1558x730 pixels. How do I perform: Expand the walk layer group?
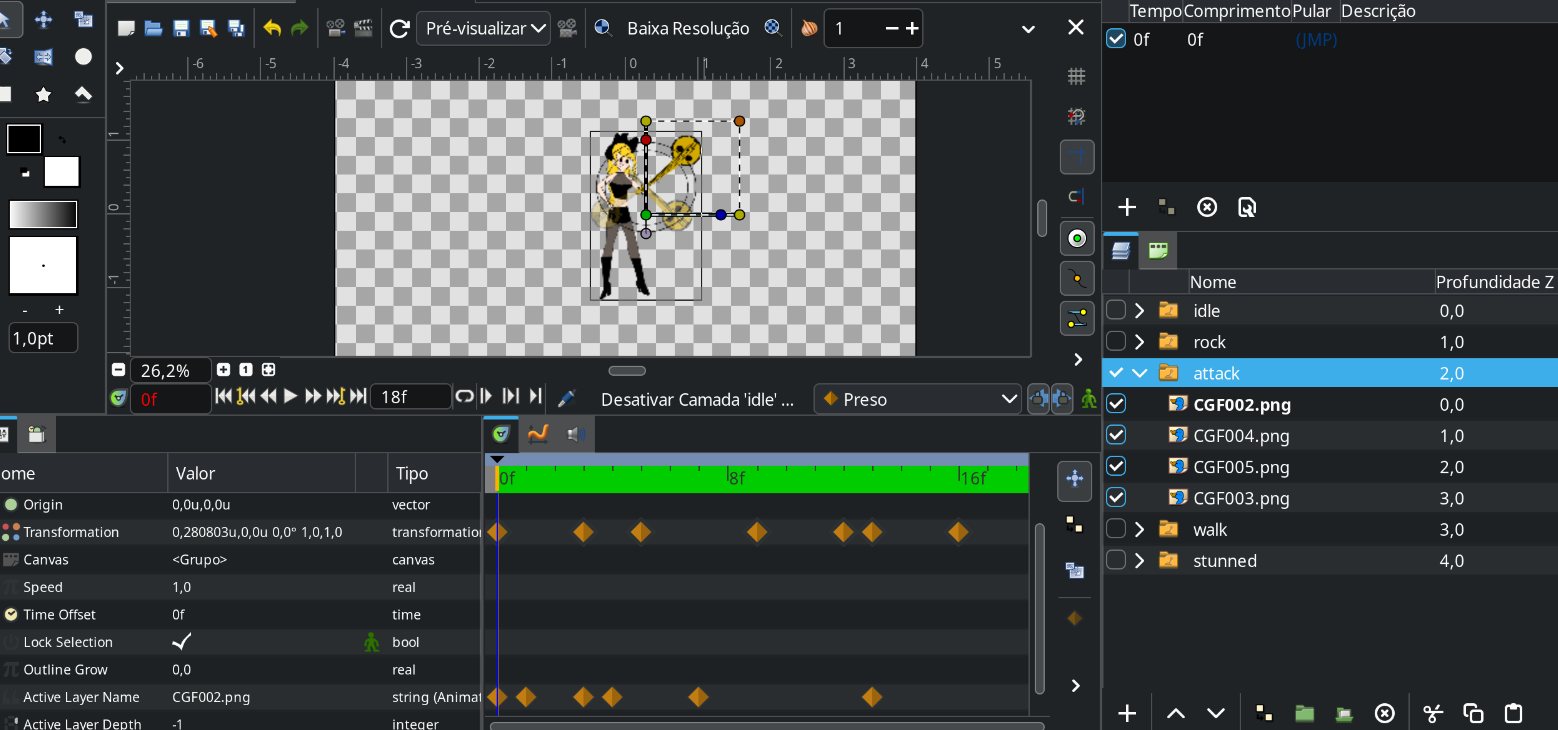point(1140,529)
